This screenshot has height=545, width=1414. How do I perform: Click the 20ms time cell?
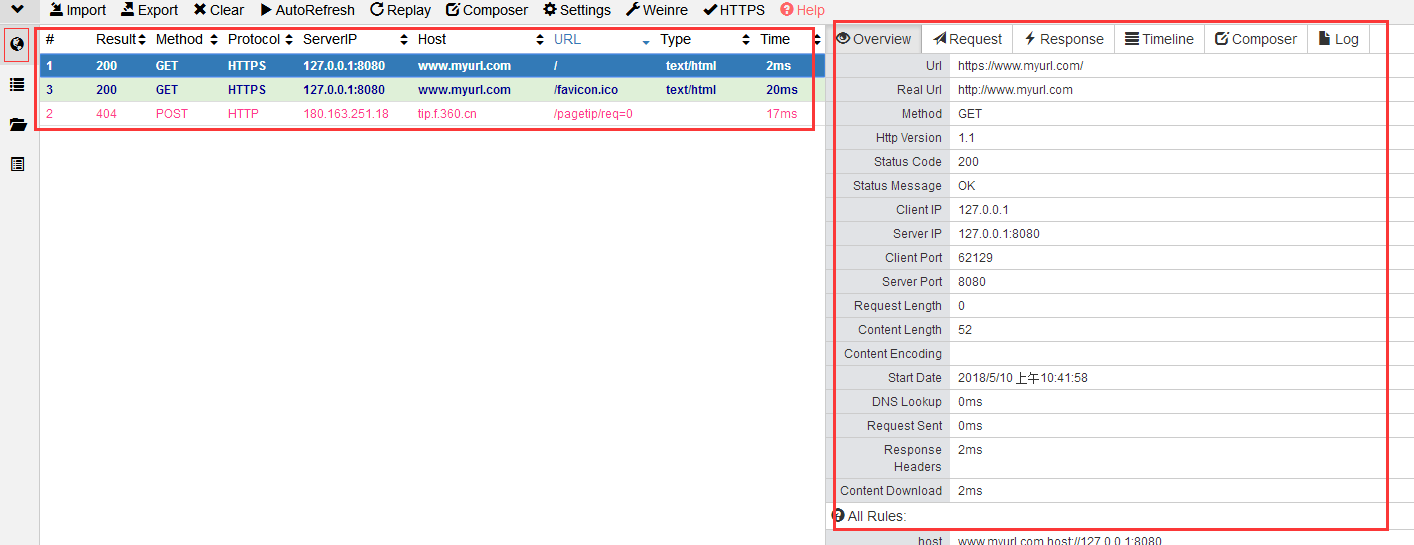point(782,90)
